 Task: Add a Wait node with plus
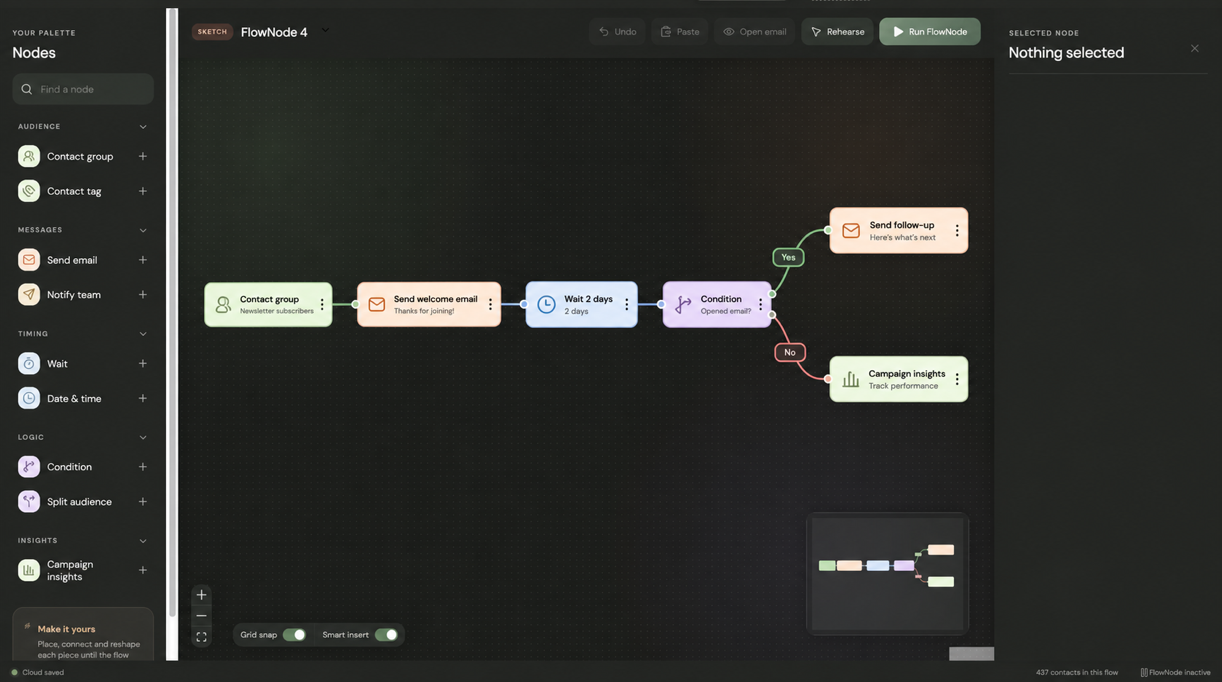click(x=143, y=364)
